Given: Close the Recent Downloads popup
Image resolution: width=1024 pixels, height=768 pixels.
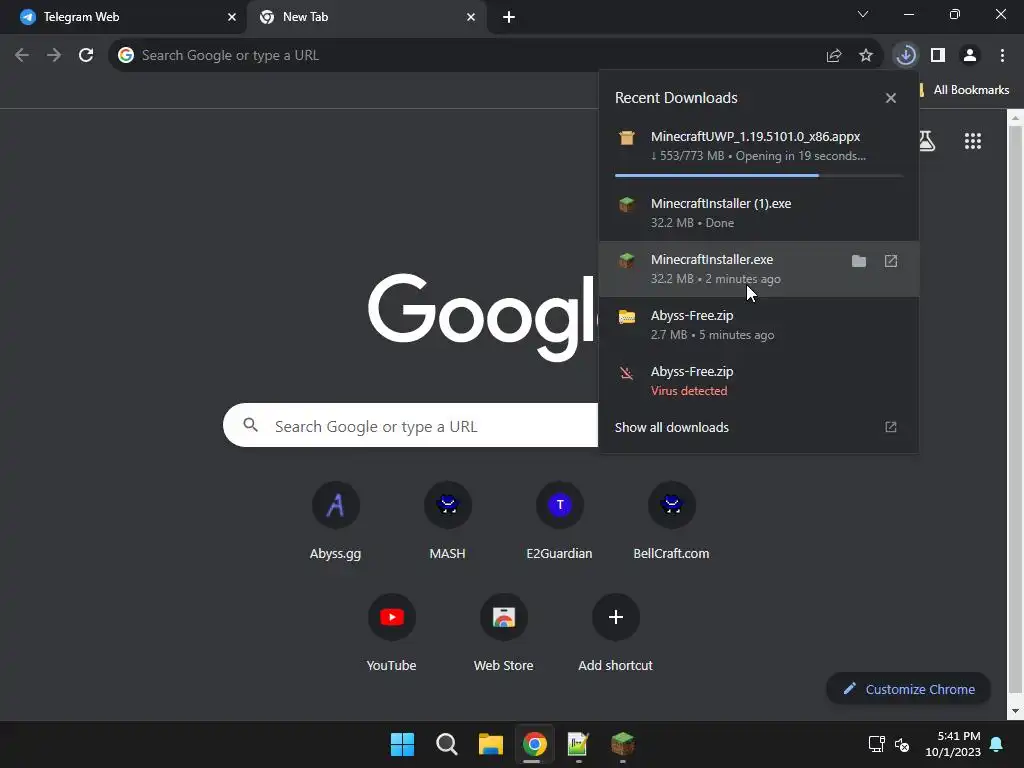Looking at the screenshot, I should 891,98.
